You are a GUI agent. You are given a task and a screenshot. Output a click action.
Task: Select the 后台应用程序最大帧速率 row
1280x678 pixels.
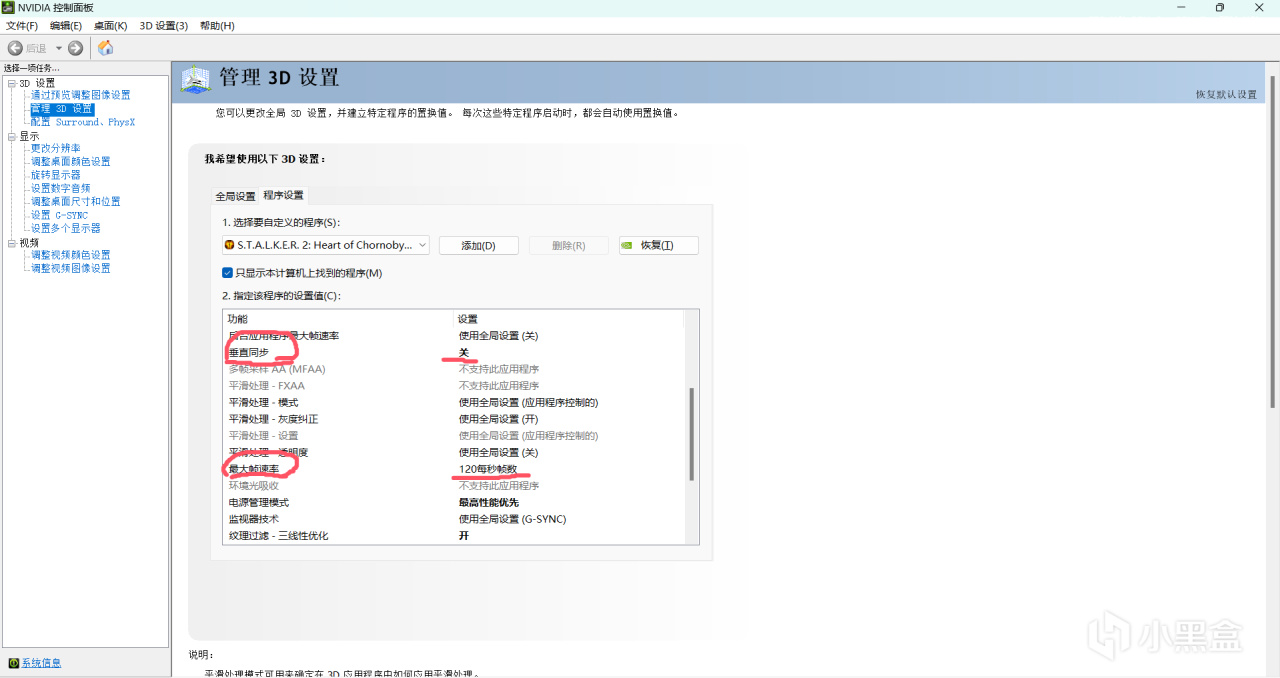coord(454,335)
